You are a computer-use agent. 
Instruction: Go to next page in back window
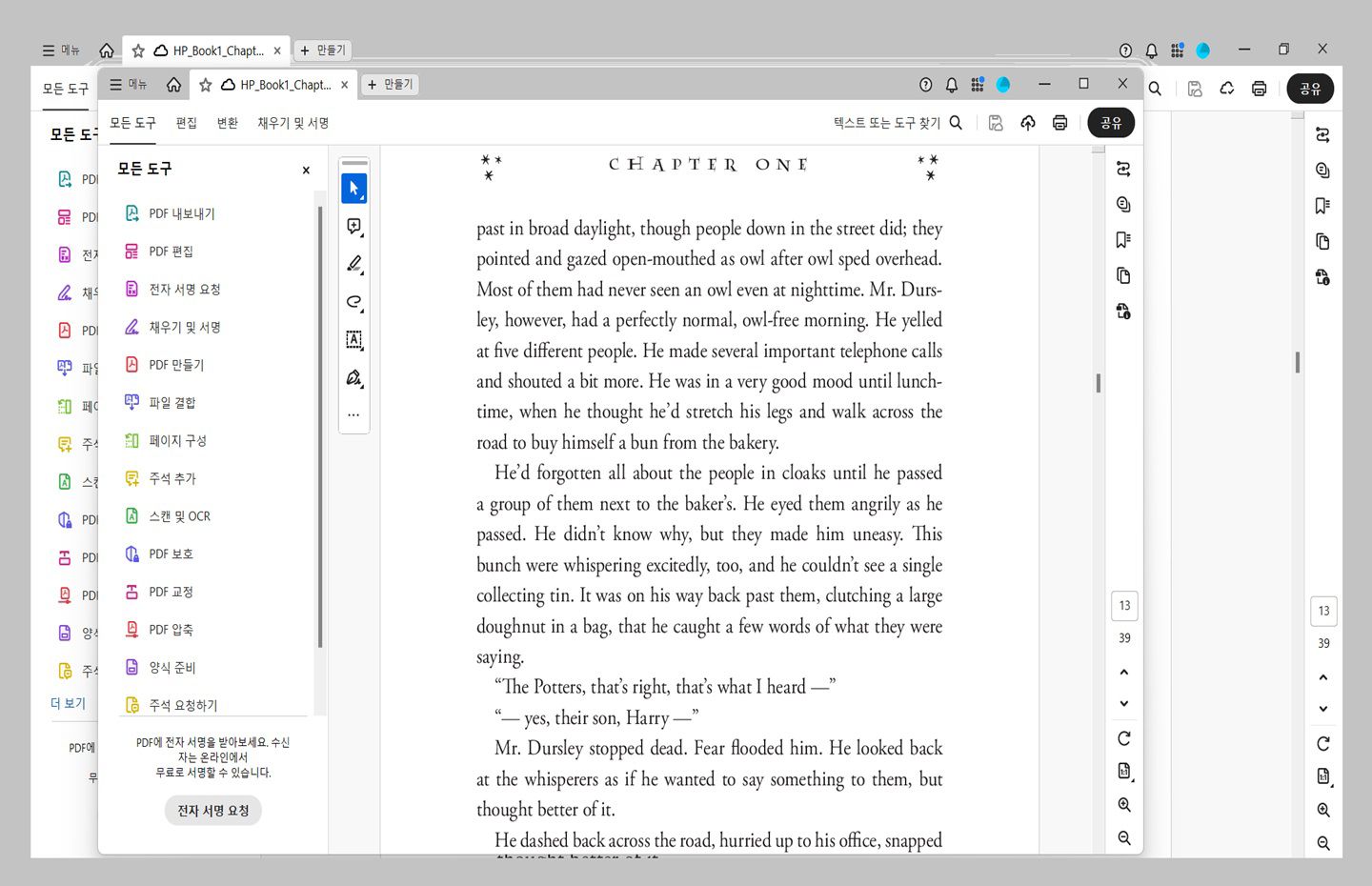coord(1323,709)
